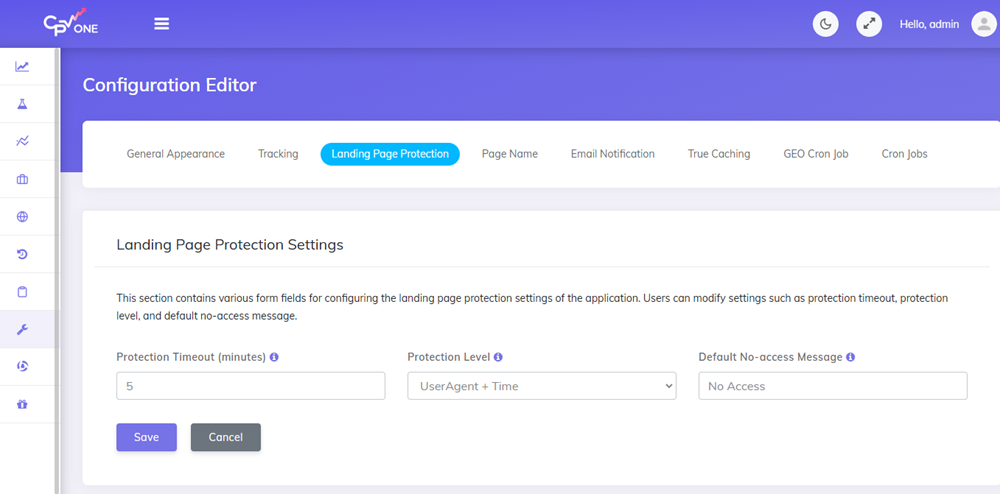
Task: Open the gift box sidebar icon
Action: tap(22, 404)
